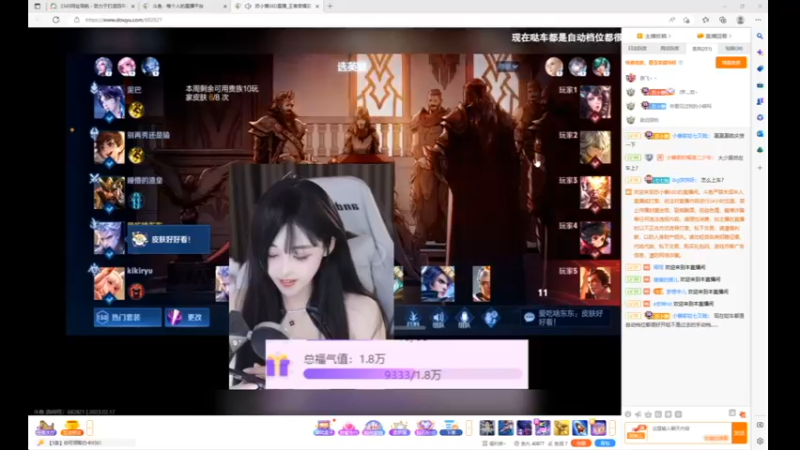The image size is (800, 450).
Task: Switch to the second Douyu browser tab
Action: point(184,6)
